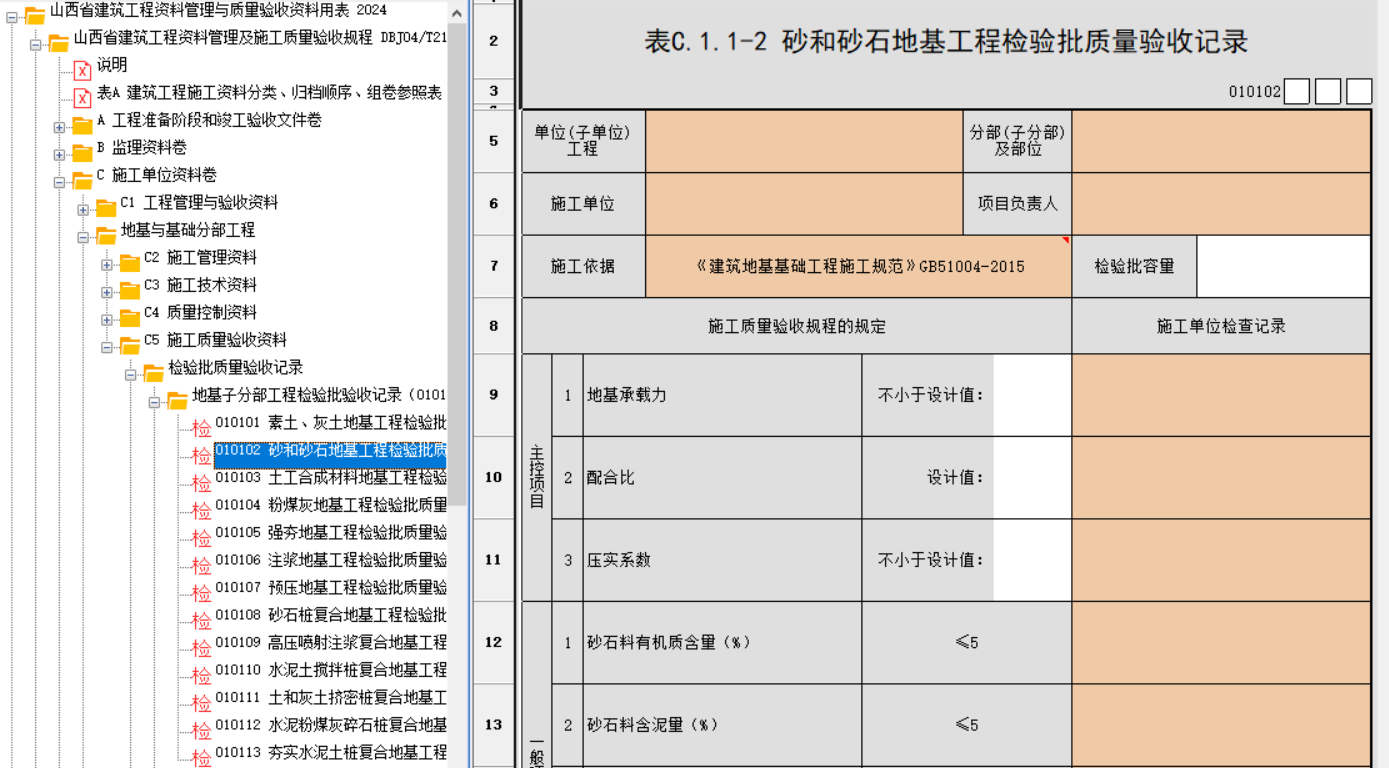Expand the C4 质量控制资料 node
This screenshot has width=1389, height=768.
tap(107, 319)
